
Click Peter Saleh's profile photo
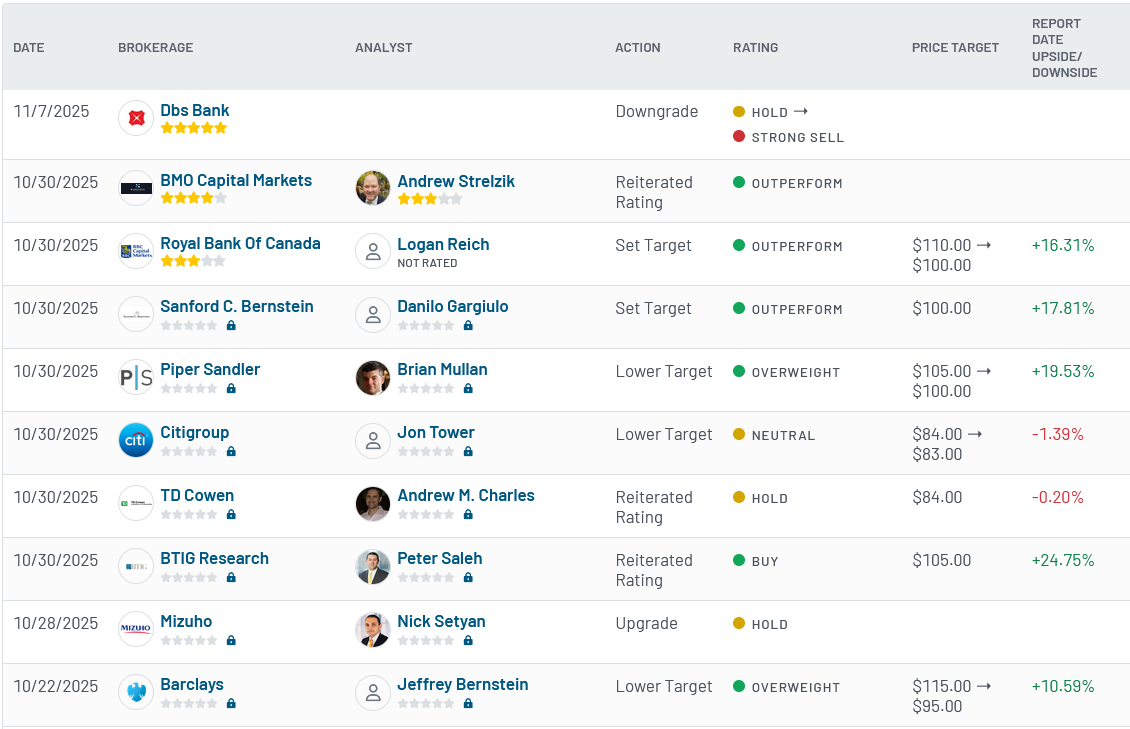point(373,566)
